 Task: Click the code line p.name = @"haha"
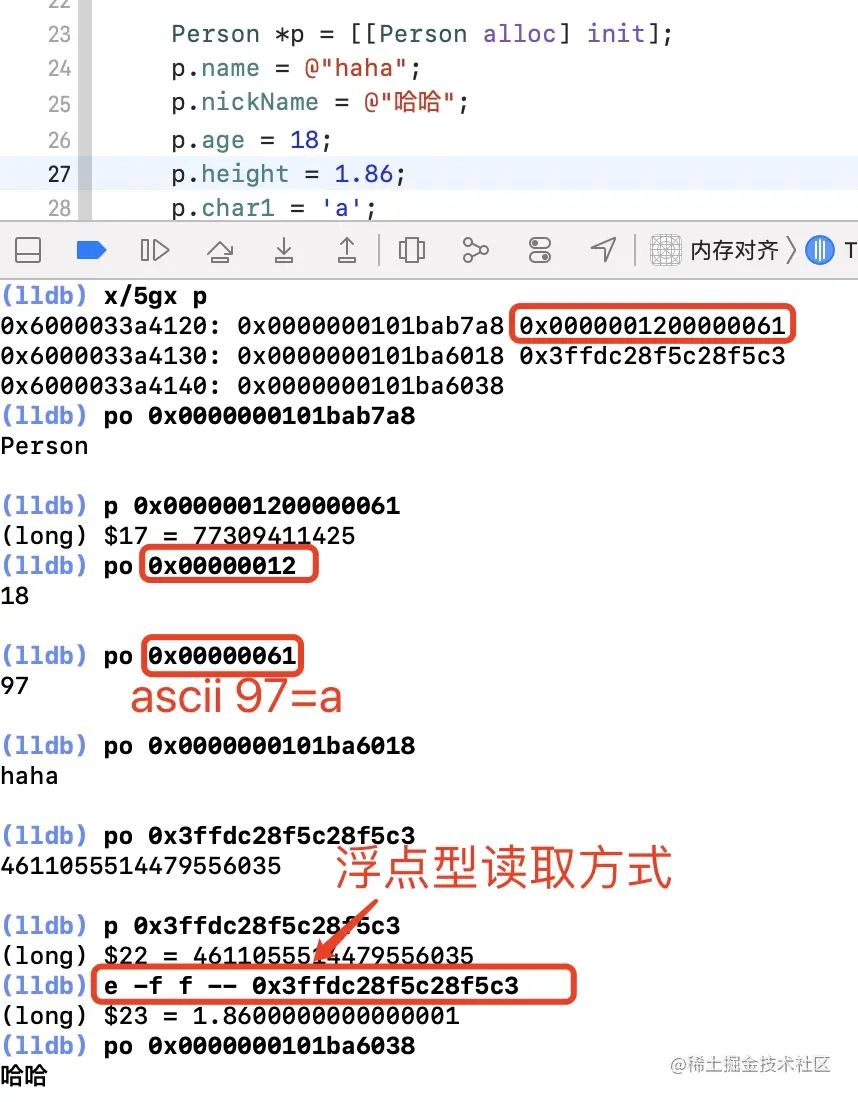point(296,68)
